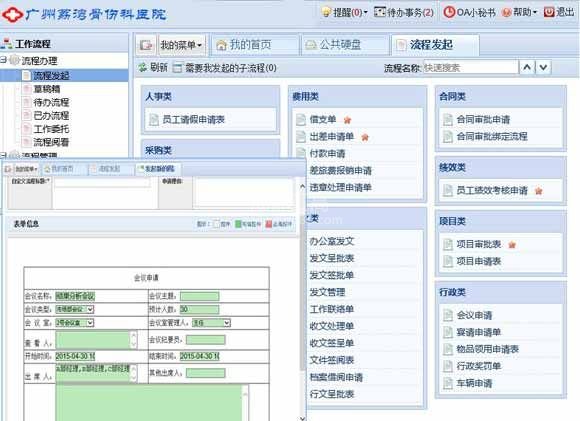Switch to the 公共硬盘 tab

[345, 45]
